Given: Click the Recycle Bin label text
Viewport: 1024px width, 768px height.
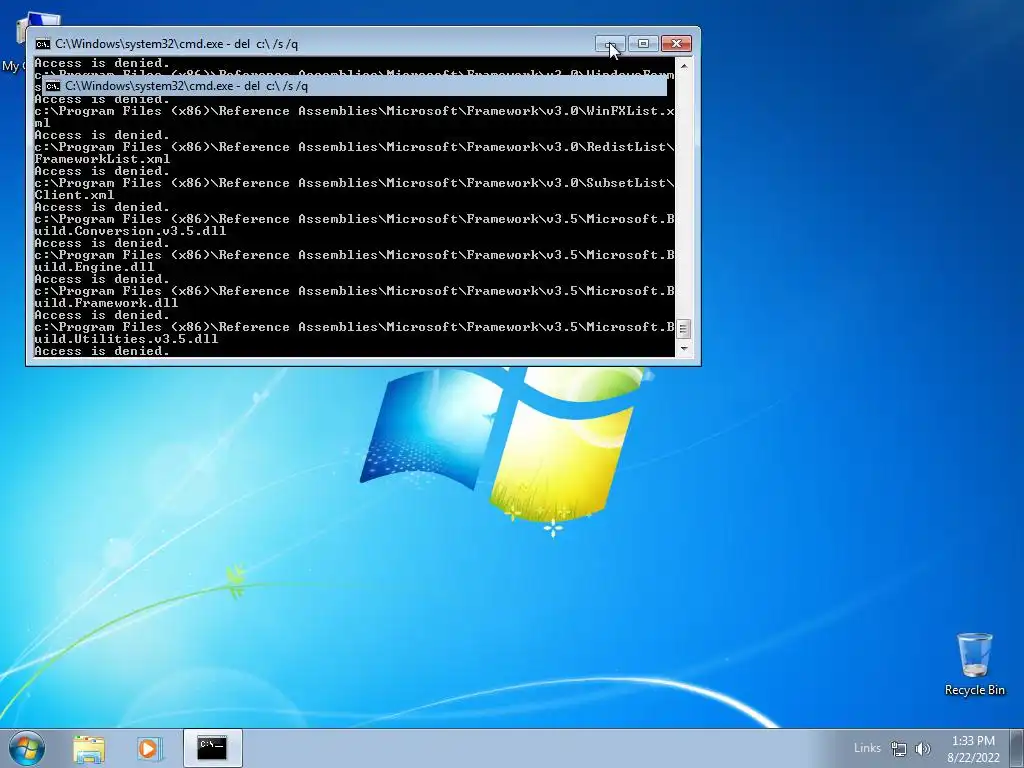Looking at the screenshot, I should pyautogui.click(x=974, y=690).
